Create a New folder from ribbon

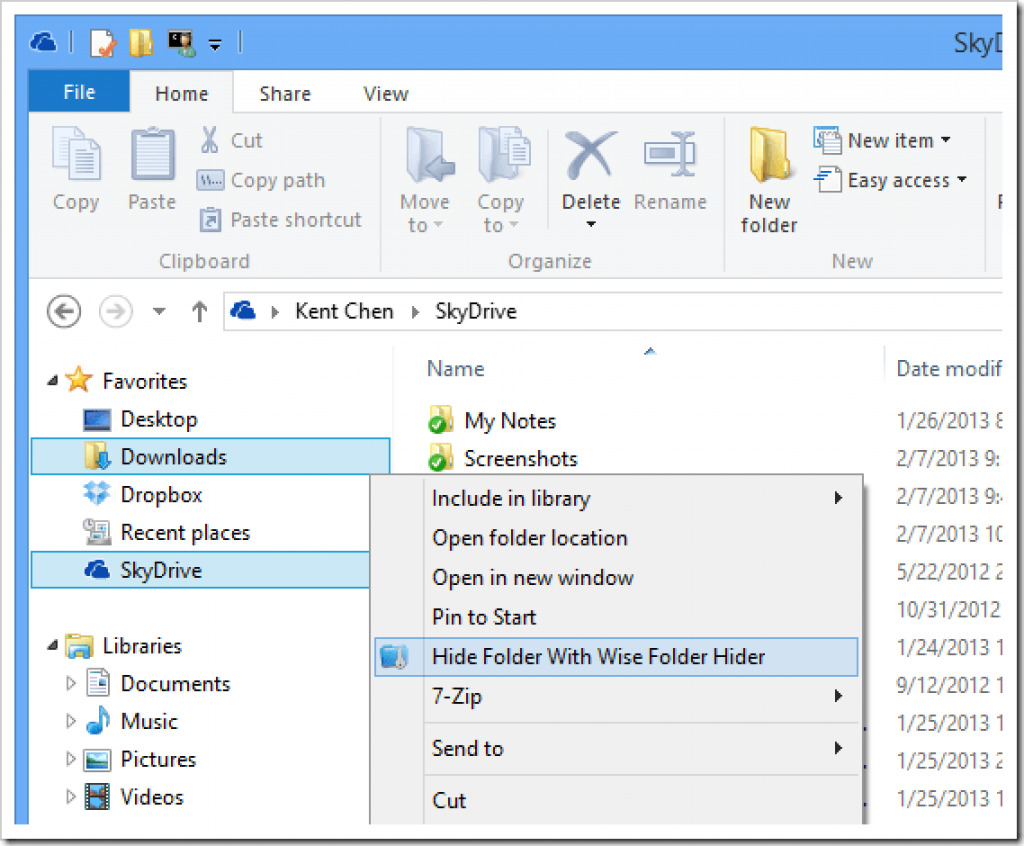point(769,180)
